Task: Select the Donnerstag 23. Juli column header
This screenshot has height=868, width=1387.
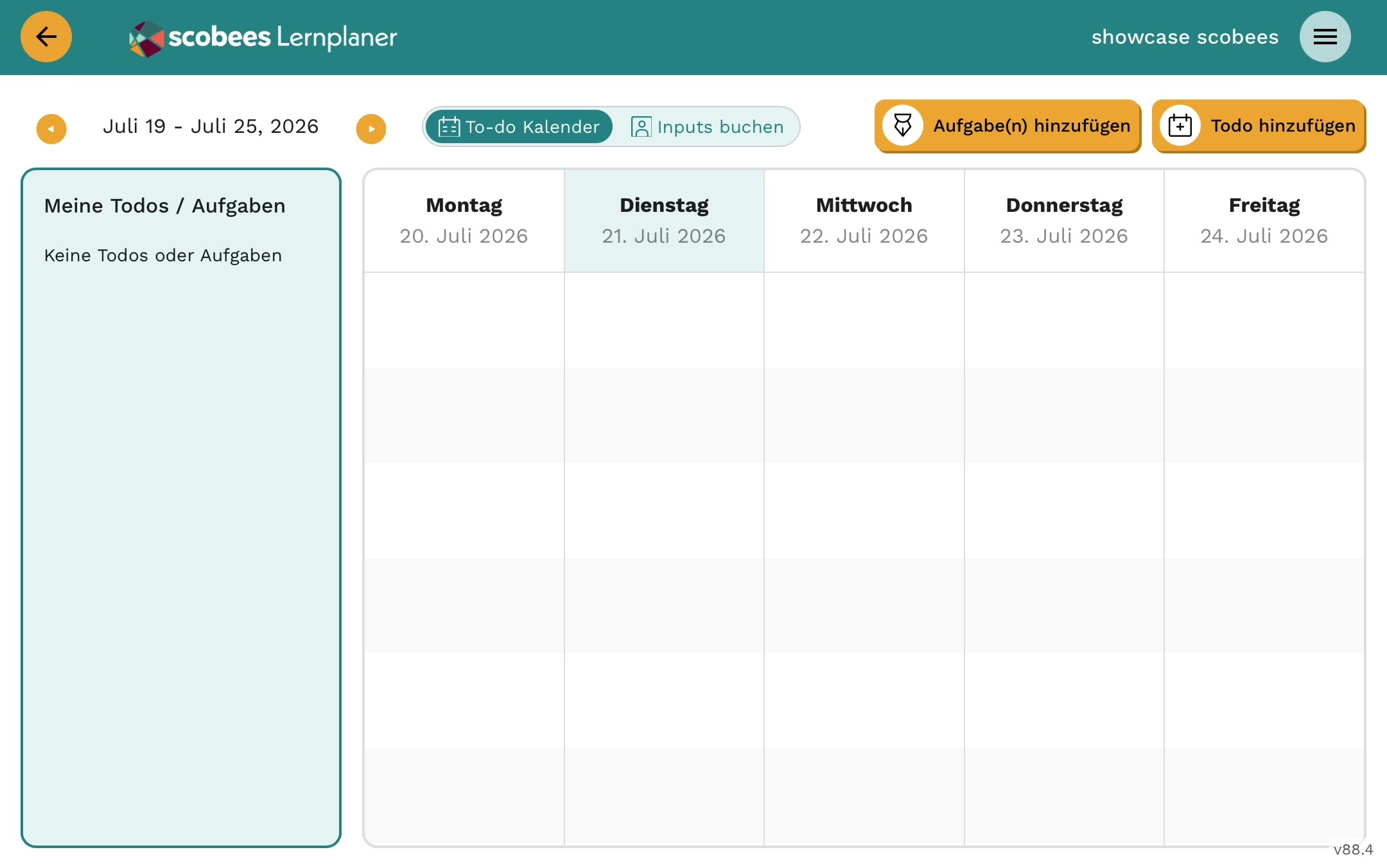Action: [1064, 221]
